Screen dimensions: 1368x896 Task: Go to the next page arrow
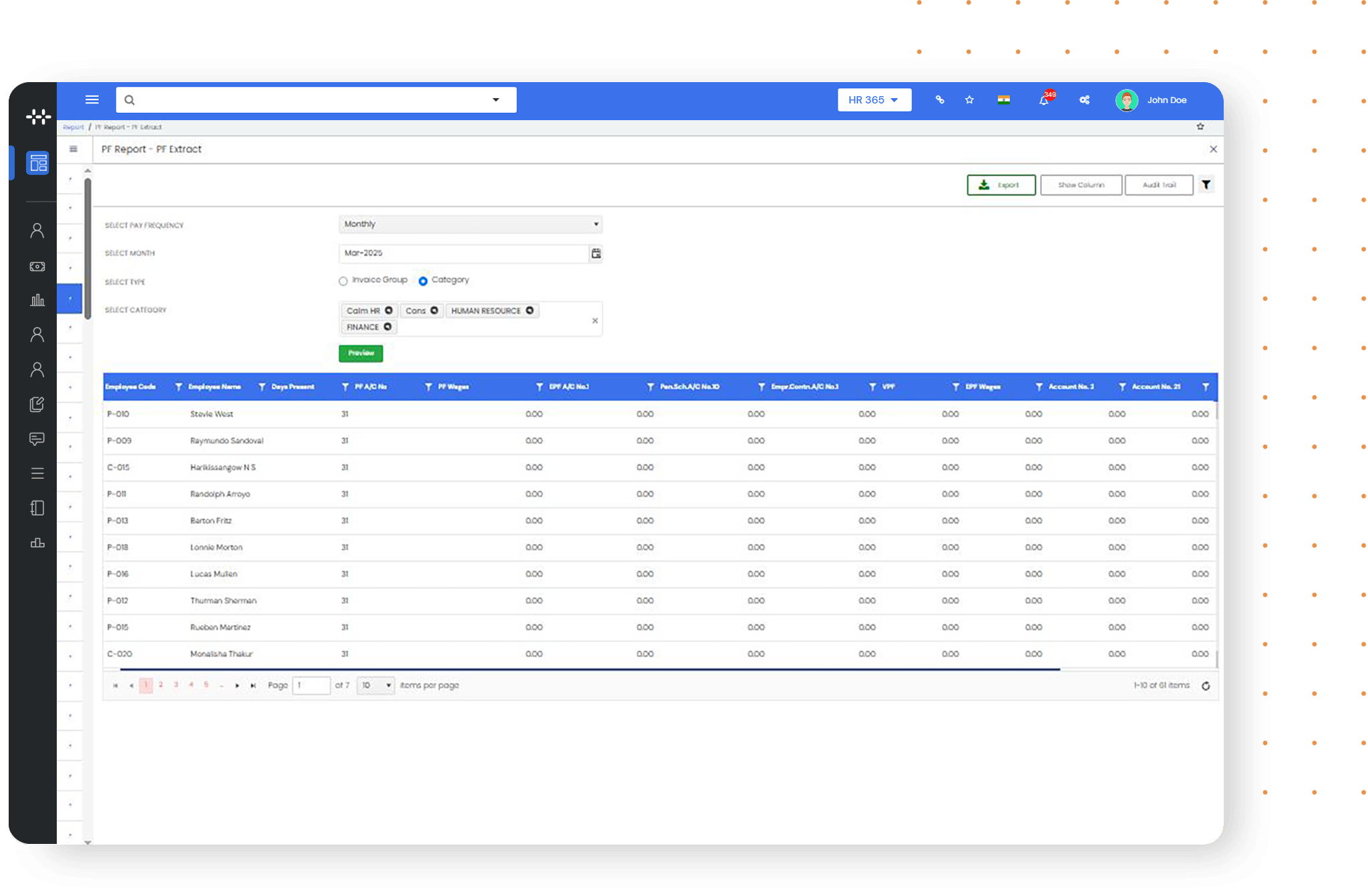[x=237, y=686]
